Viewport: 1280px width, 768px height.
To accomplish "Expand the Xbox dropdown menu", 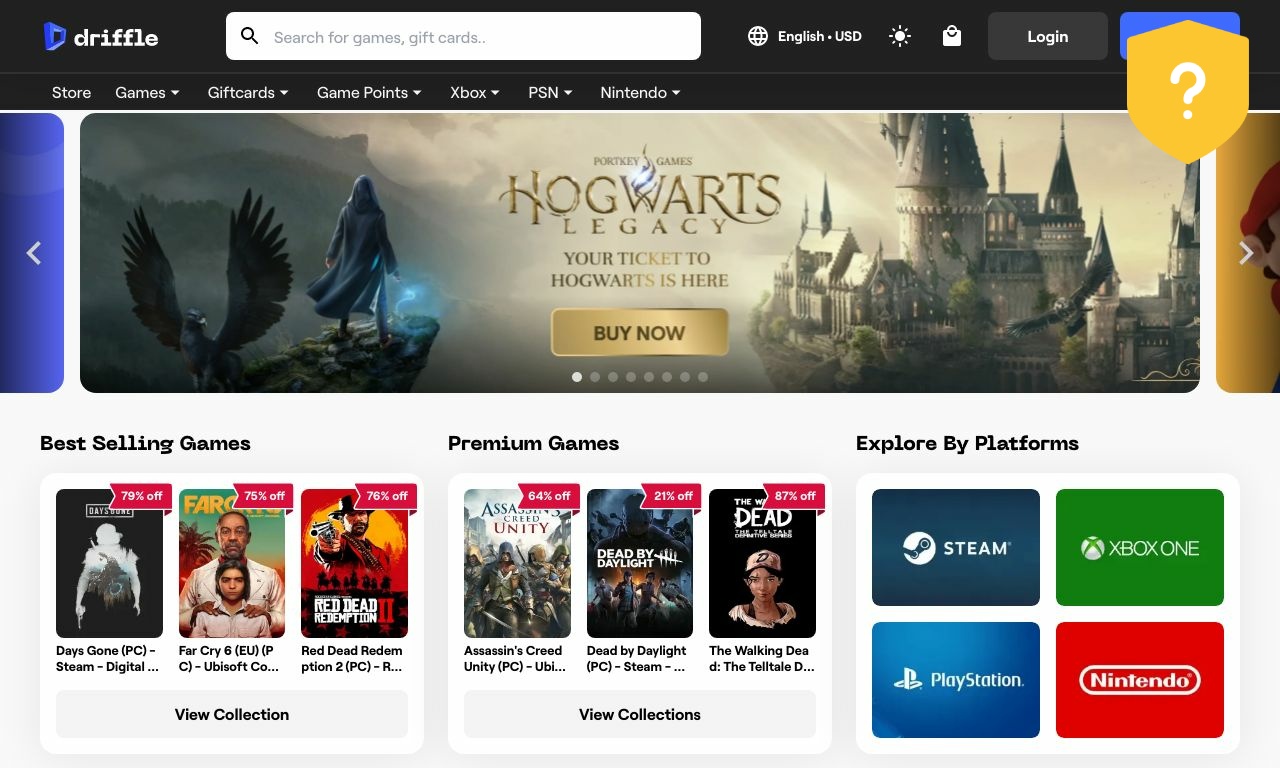I will pos(475,92).
